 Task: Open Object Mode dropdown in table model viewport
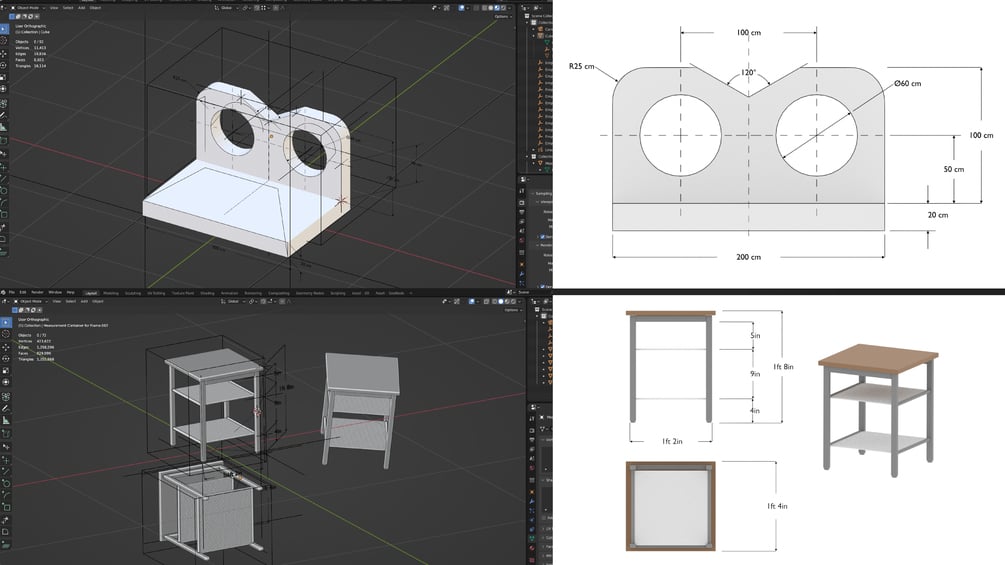(x=30, y=301)
